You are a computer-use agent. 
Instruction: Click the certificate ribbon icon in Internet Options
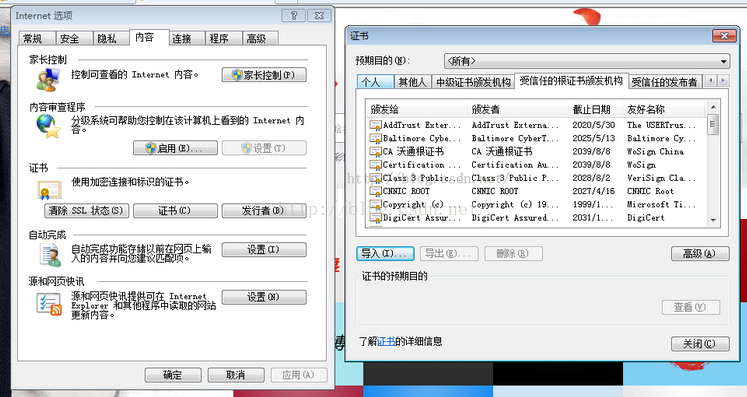(49, 190)
